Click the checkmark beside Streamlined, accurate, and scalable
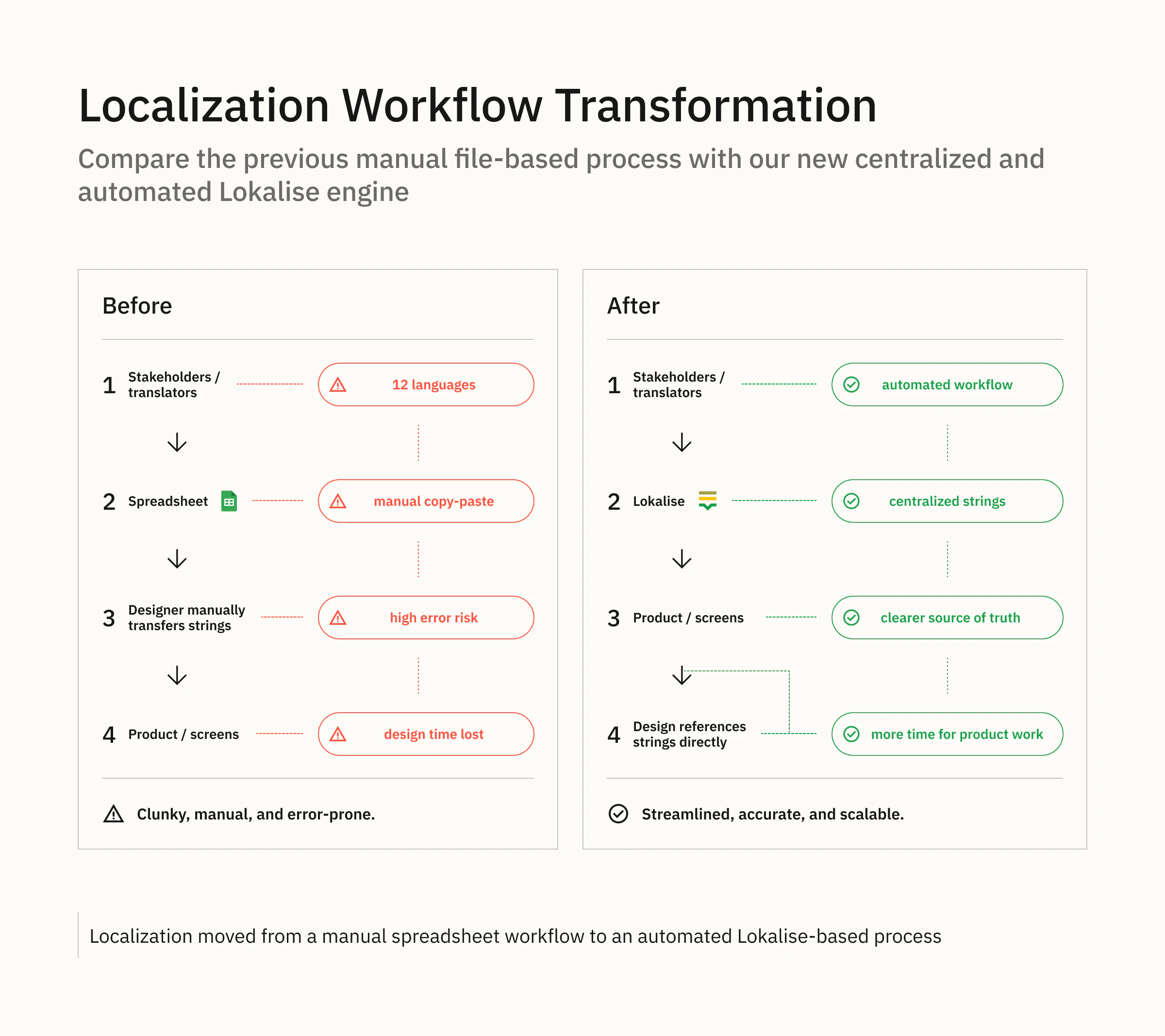This screenshot has height=1036, width=1165. coord(618,814)
